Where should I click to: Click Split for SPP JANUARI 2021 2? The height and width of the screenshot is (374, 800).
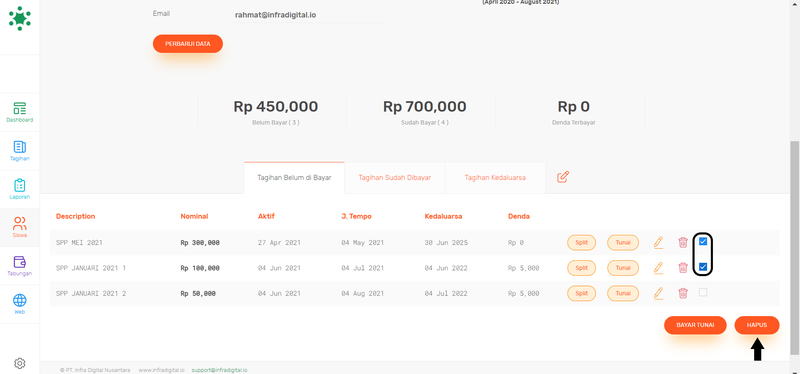tap(581, 293)
